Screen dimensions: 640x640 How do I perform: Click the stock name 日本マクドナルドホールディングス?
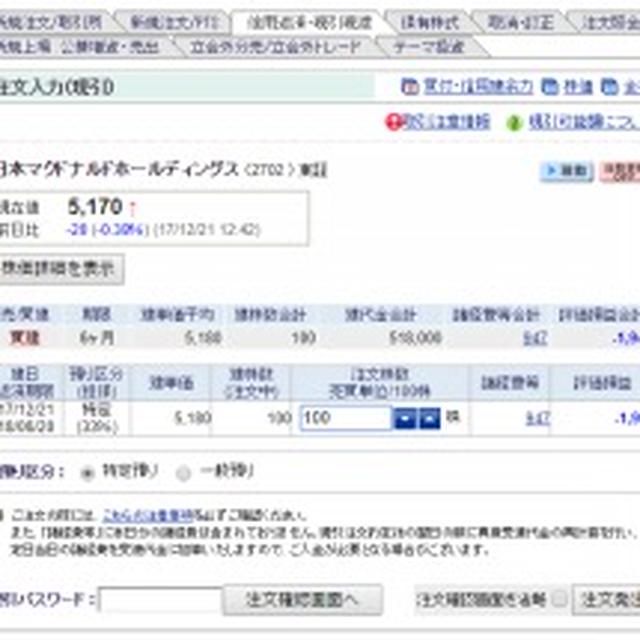(x=119, y=169)
